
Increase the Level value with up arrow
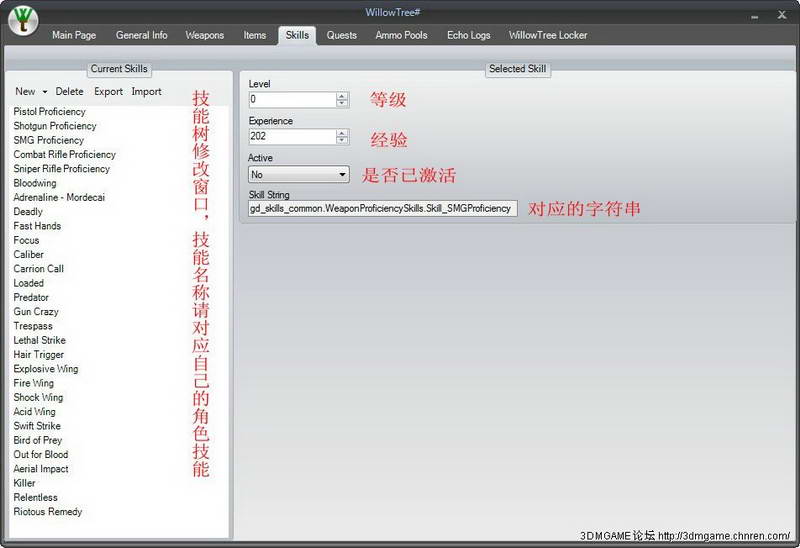click(x=342, y=96)
